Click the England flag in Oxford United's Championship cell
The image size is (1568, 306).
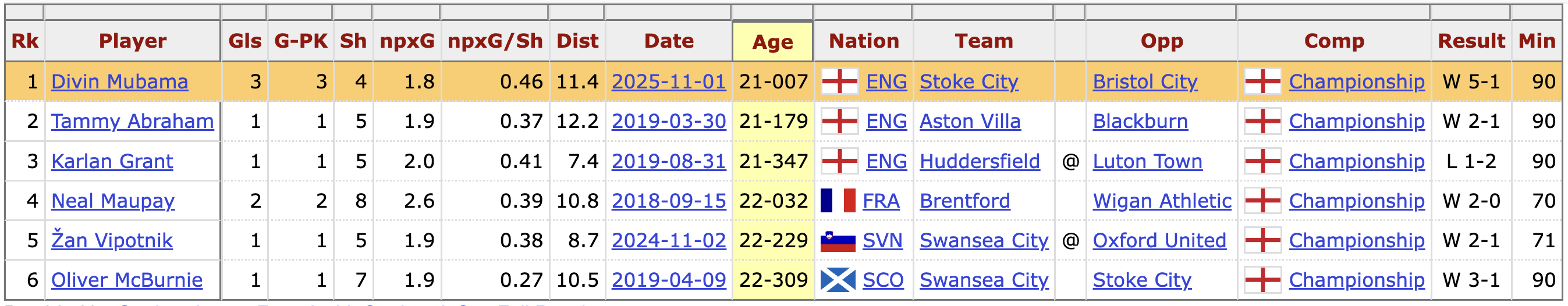point(1262,241)
